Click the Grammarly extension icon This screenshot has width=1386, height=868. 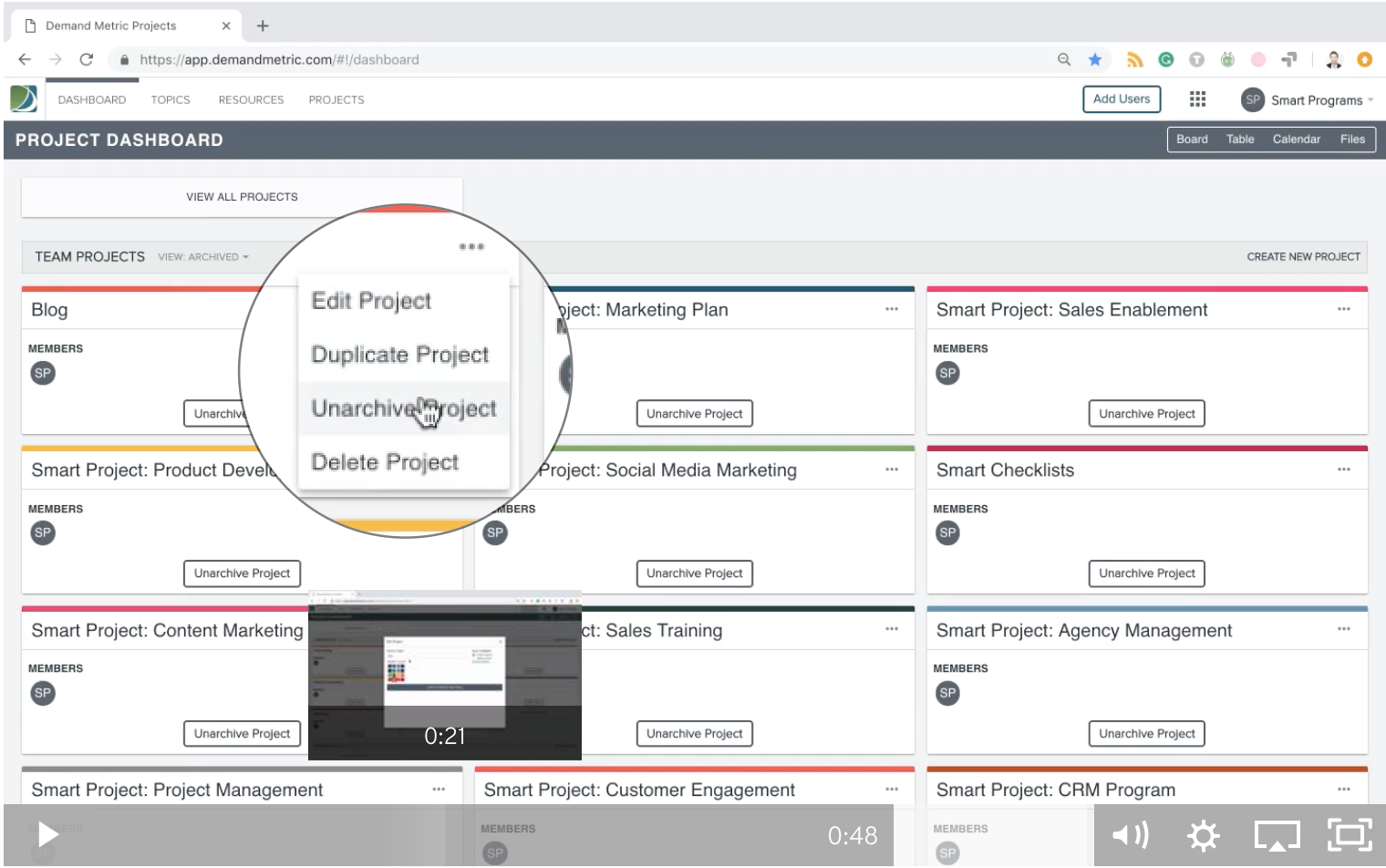1166,59
